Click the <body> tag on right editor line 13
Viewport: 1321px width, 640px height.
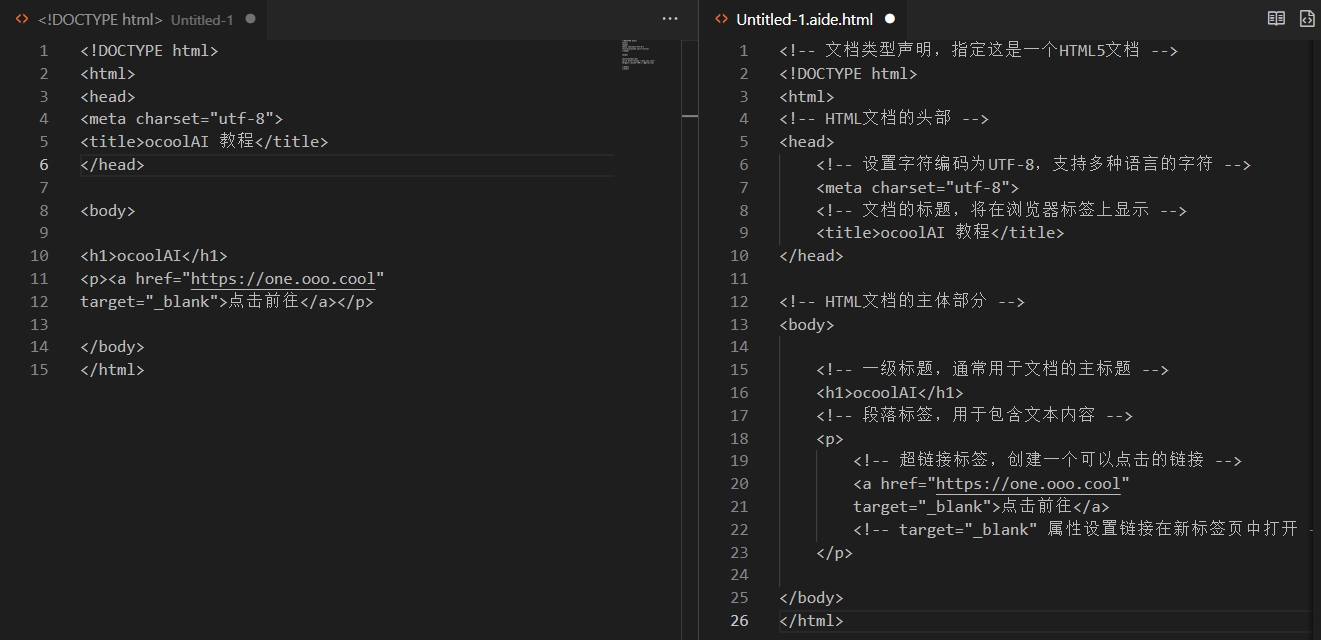[806, 325]
